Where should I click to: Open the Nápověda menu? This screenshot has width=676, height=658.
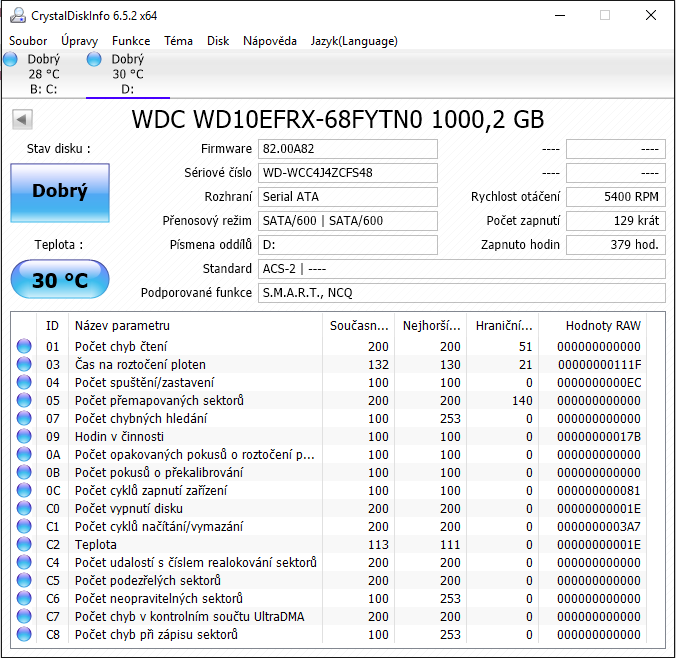[270, 41]
